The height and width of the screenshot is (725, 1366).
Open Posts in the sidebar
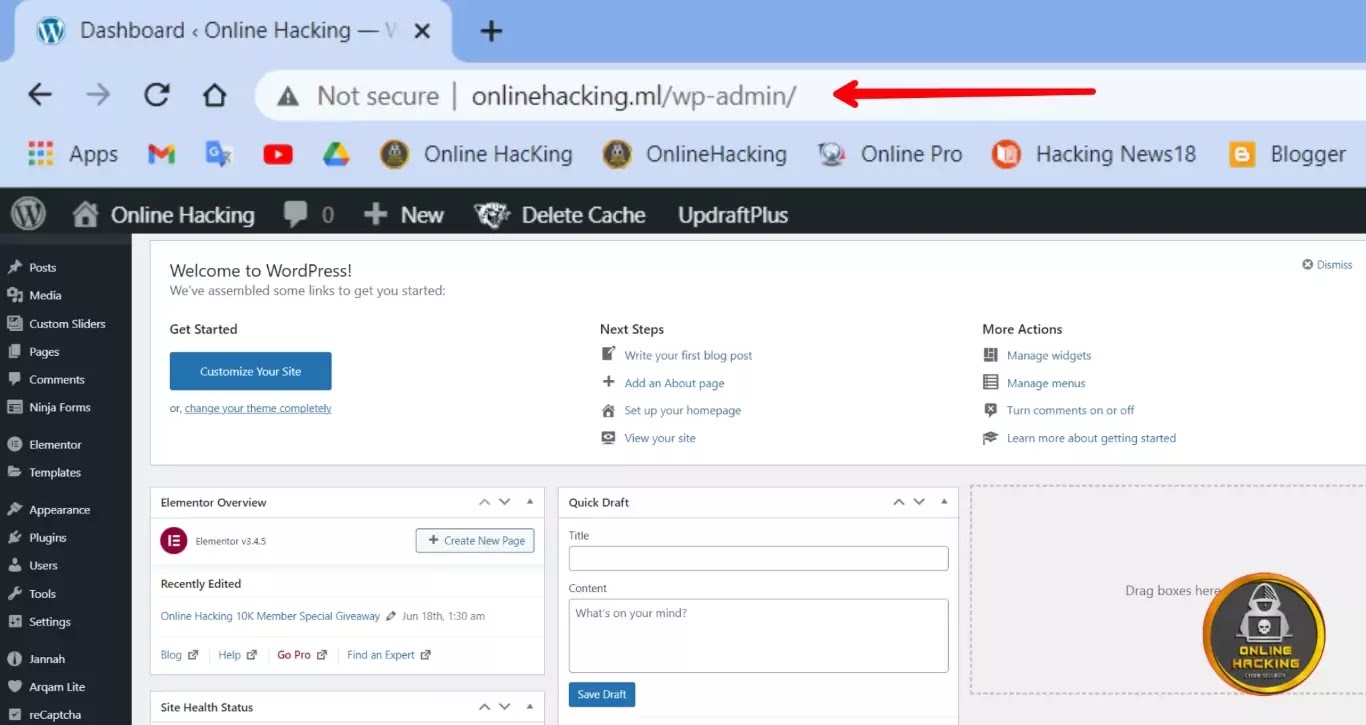pyautogui.click(x=42, y=268)
